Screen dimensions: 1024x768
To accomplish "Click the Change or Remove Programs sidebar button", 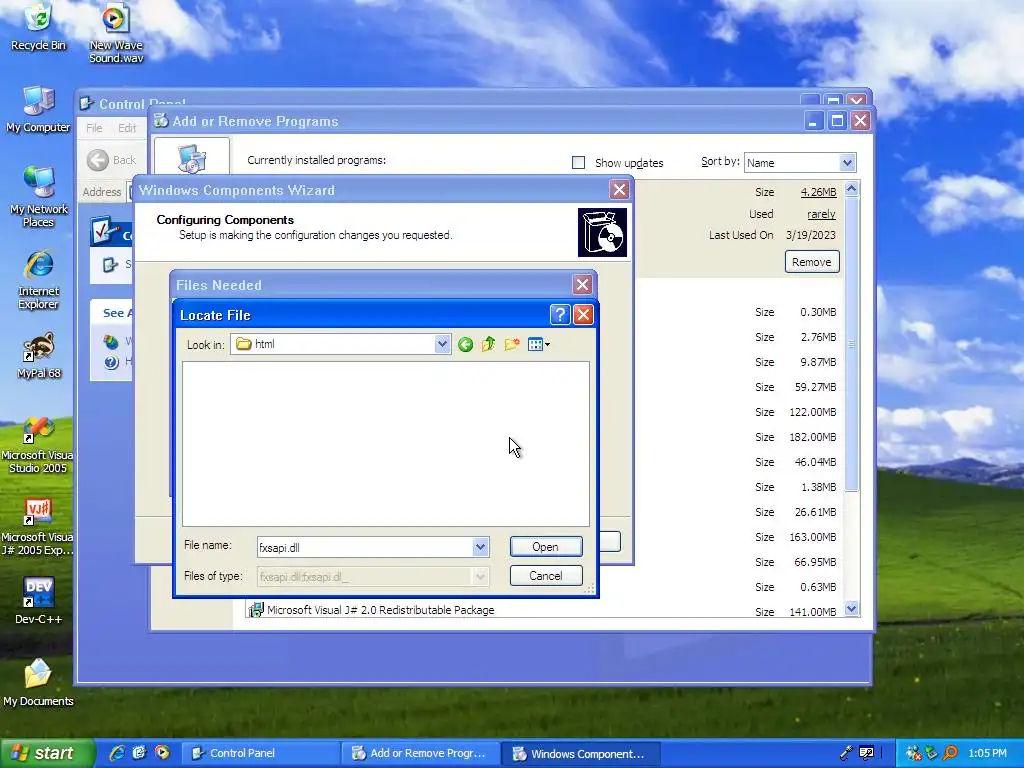I will pos(191,157).
